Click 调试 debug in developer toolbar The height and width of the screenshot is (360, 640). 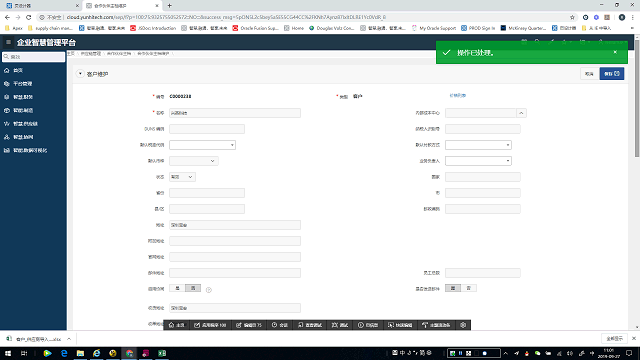point(340,325)
